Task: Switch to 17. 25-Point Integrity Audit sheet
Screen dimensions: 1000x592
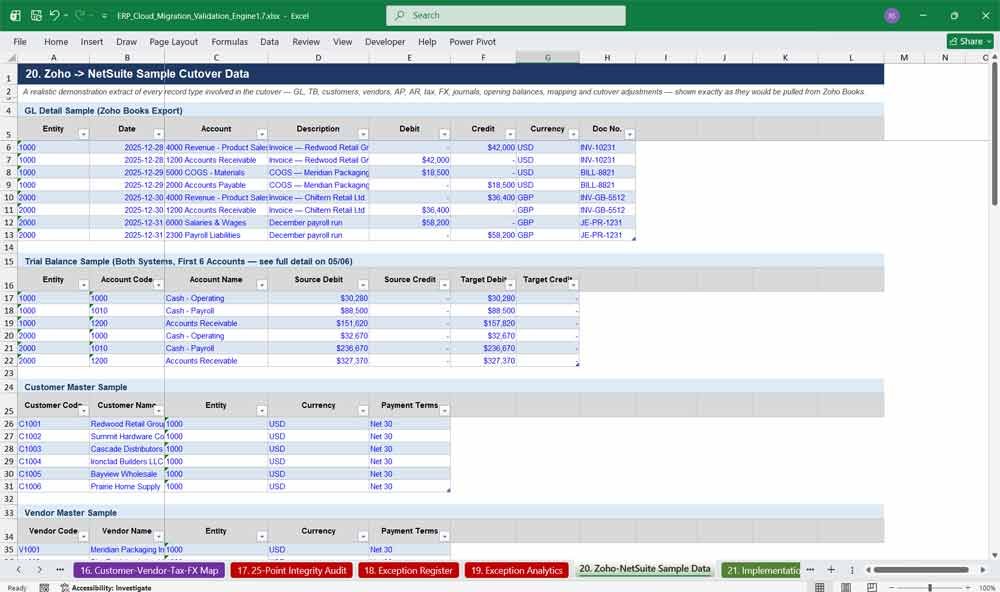Action: (291, 570)
